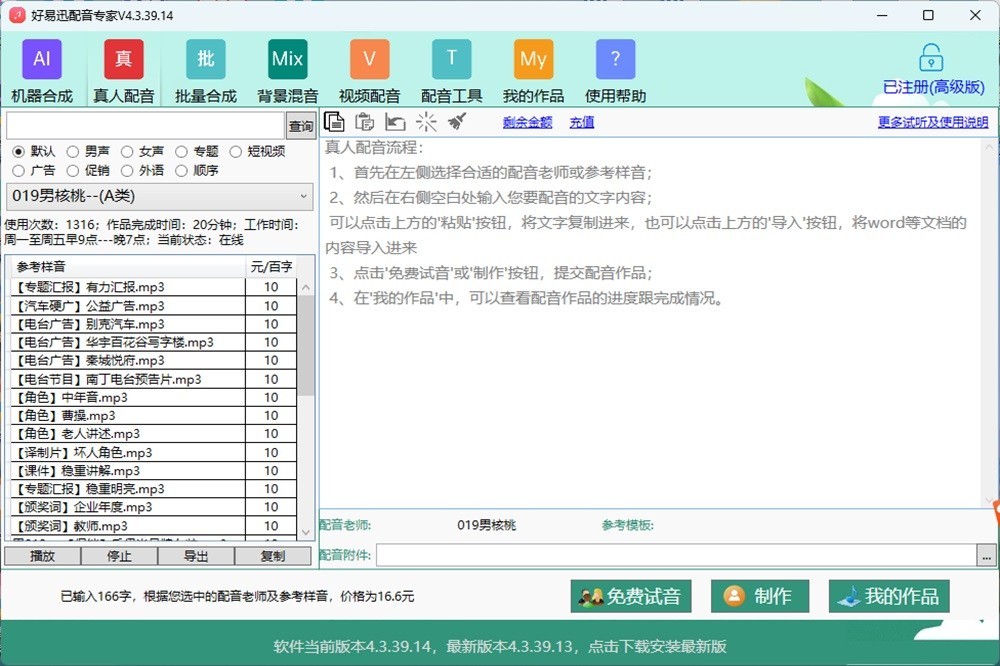Open the 背景混音 Mix module
Viewport: 1000px width, 666px height.
(287, 72)
